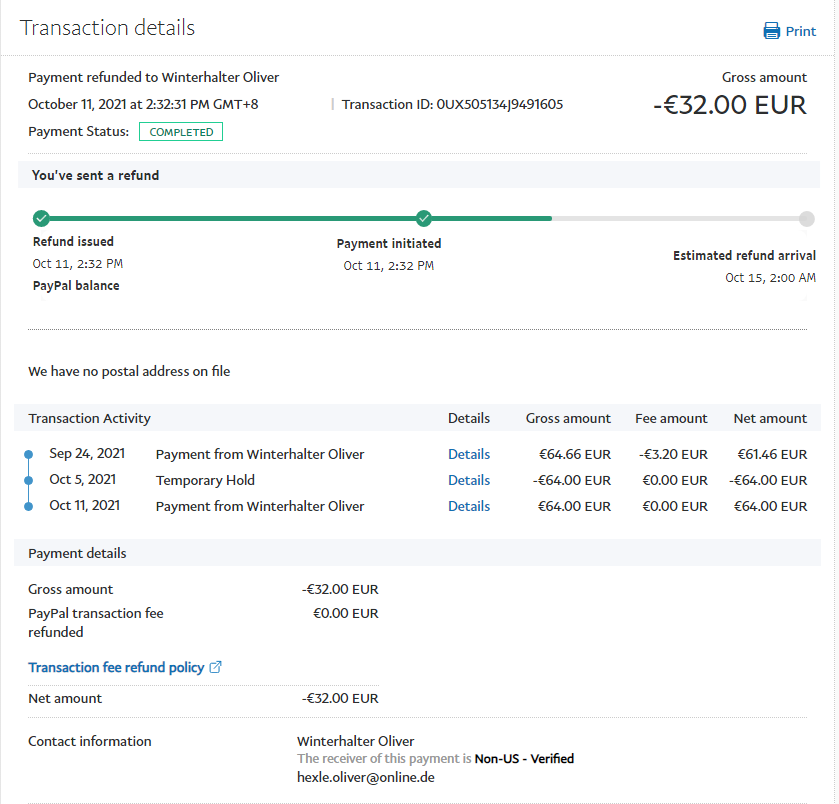Open Details for Oct 11 payment
Image resolution: width=839 pixels, height=804 pixels.
tap(469, 506)
